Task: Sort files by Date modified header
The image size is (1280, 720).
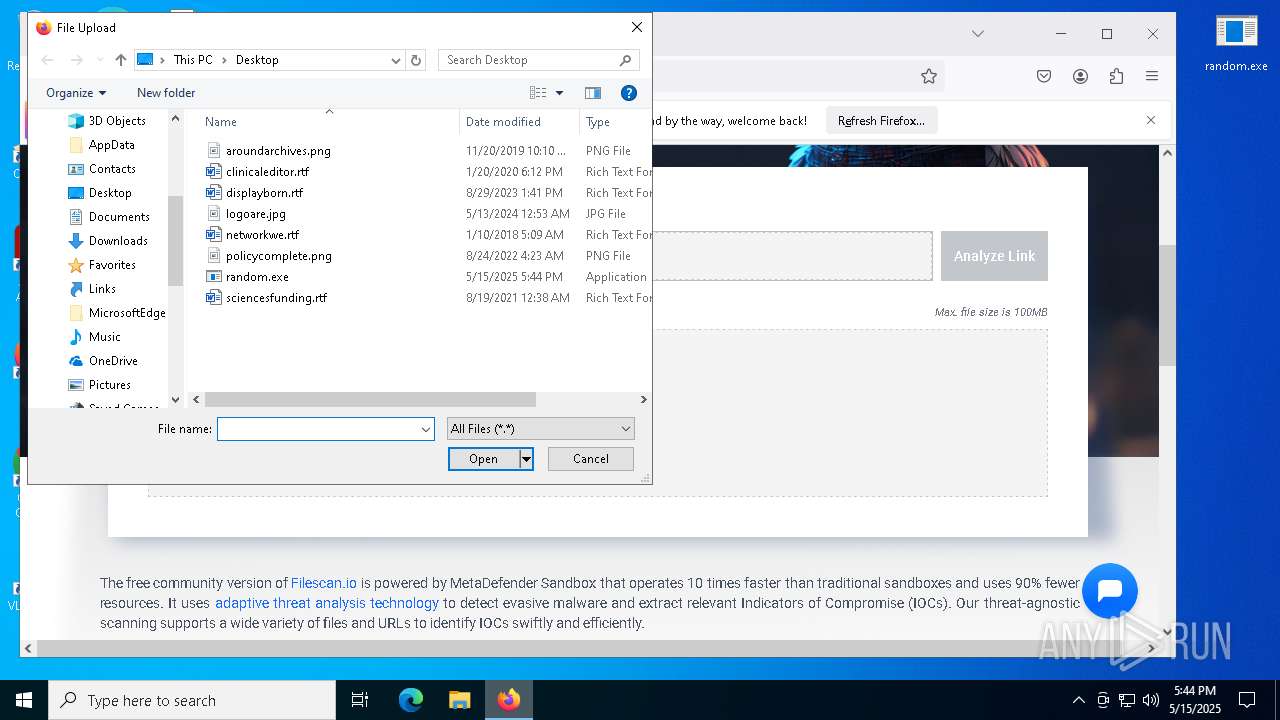Action: point(503,122)
